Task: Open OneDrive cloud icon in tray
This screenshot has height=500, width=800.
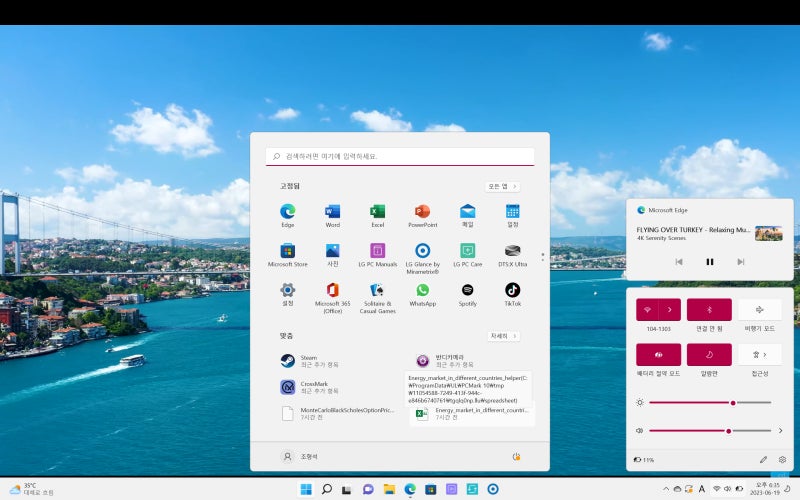Action: click(677, 489)
